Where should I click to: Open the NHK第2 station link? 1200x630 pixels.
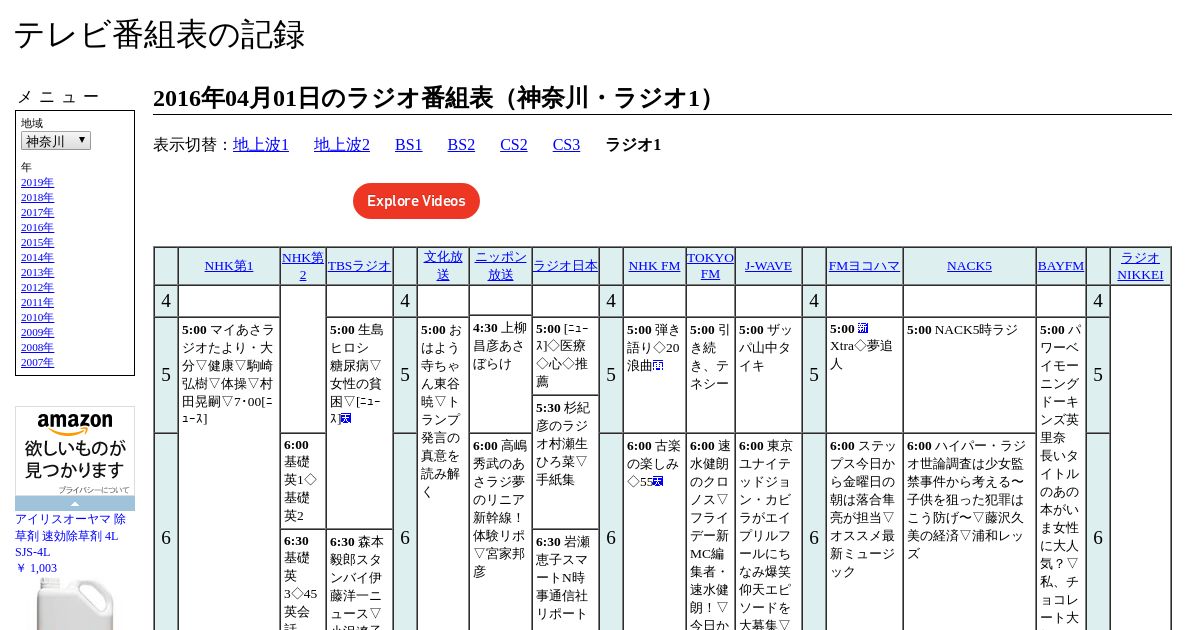pyautogui.click(x=303, y=266)
